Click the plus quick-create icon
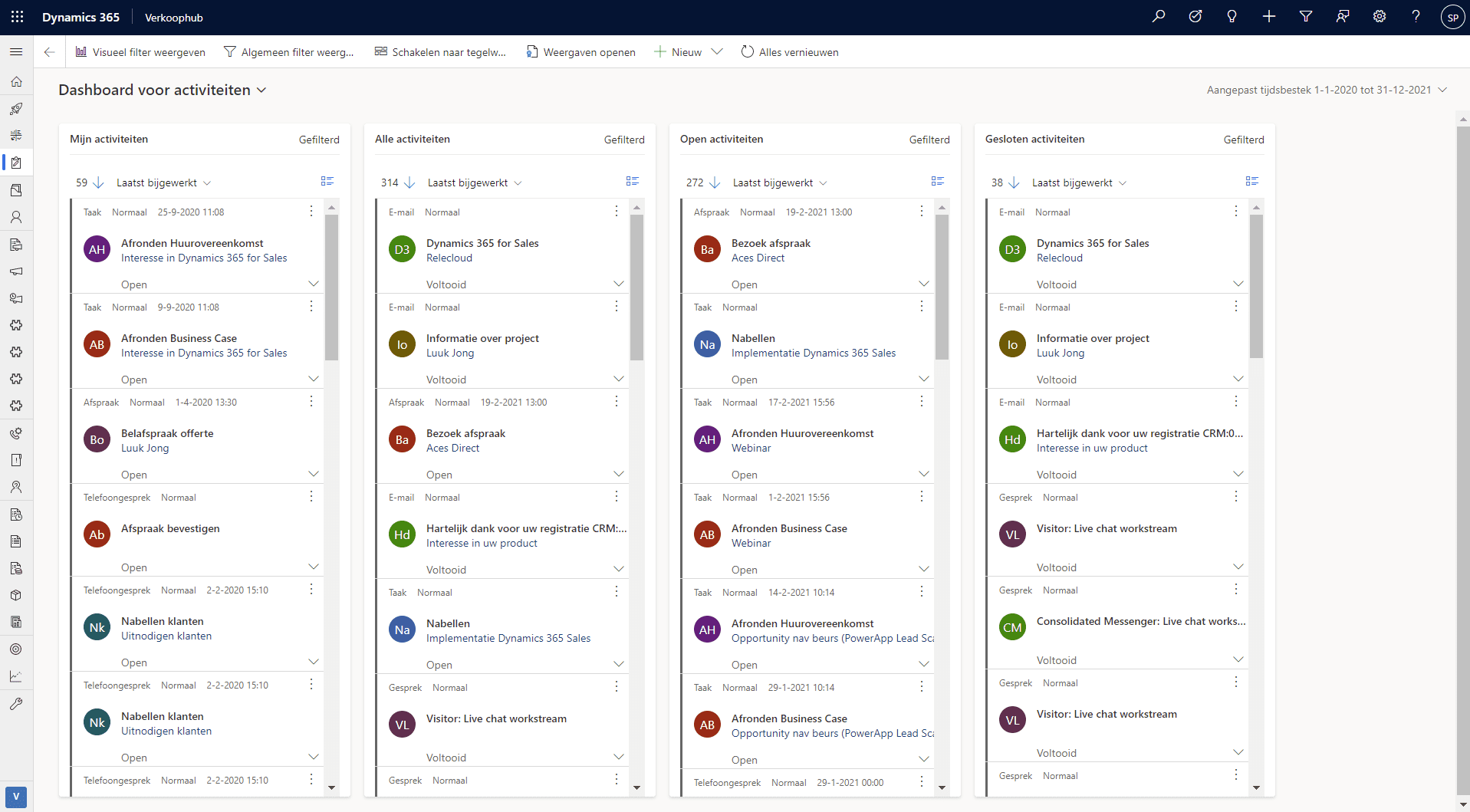The image size is (1470, 812). pyautogui.click(x=1269, y=16)
